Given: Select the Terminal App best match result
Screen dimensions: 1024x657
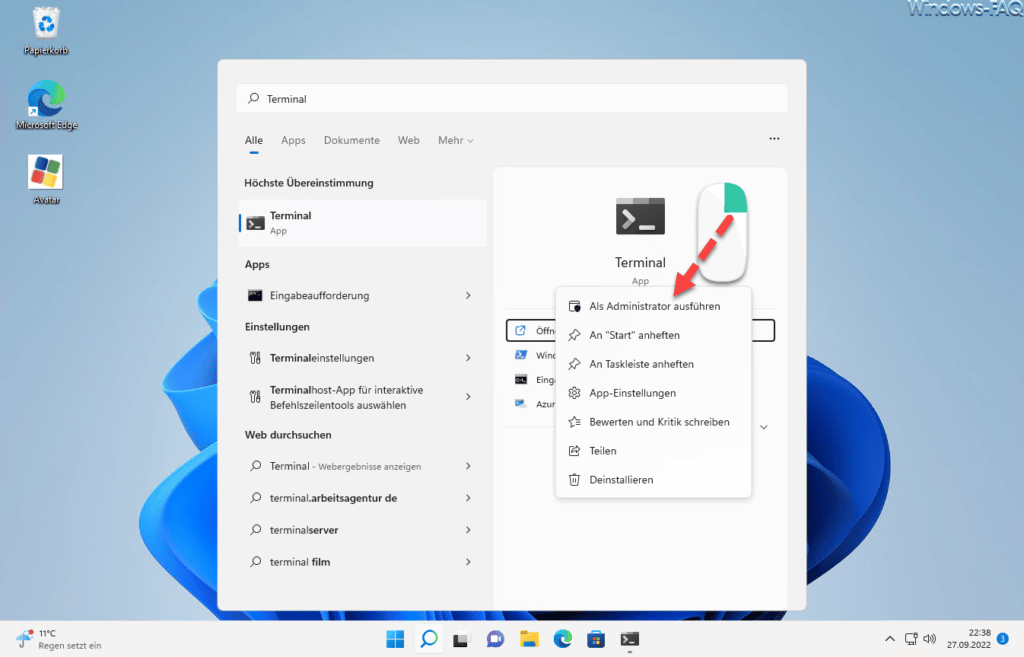Looking at the screenshot, I should (x=362, y=223).
